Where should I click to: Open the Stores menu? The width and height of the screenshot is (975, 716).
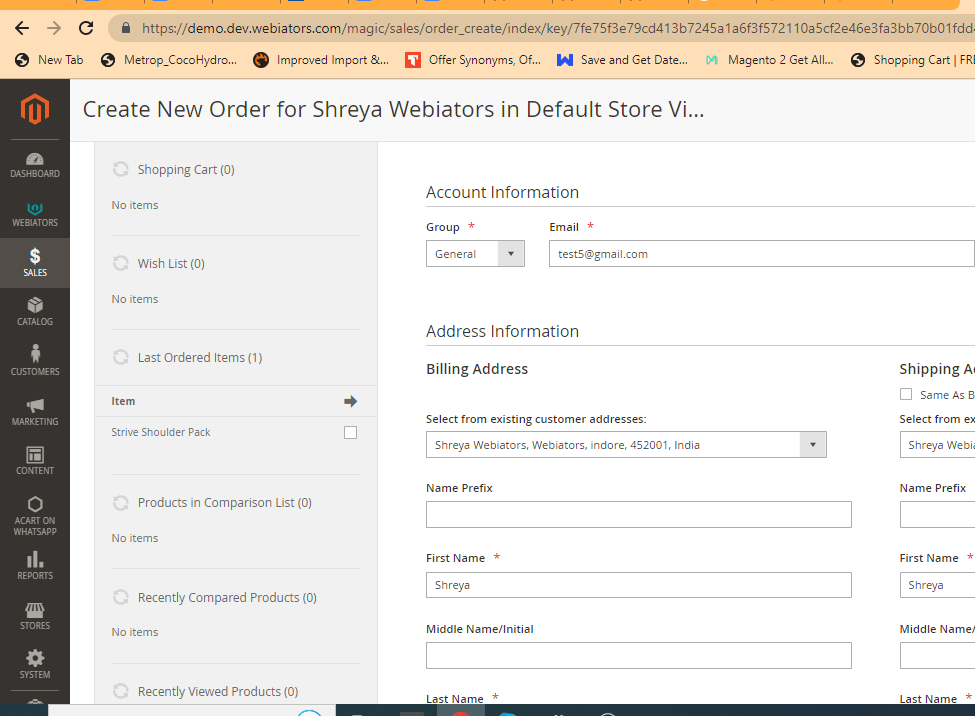click(x=35, y=616)
